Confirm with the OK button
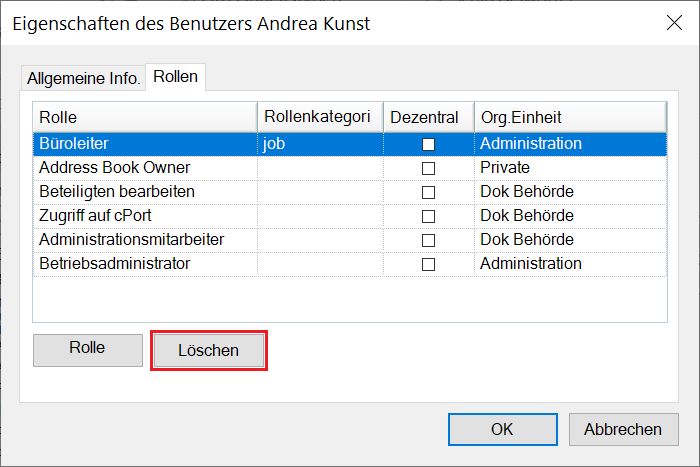The width and height of the screenshot is (700, 467). pos(502,429)
